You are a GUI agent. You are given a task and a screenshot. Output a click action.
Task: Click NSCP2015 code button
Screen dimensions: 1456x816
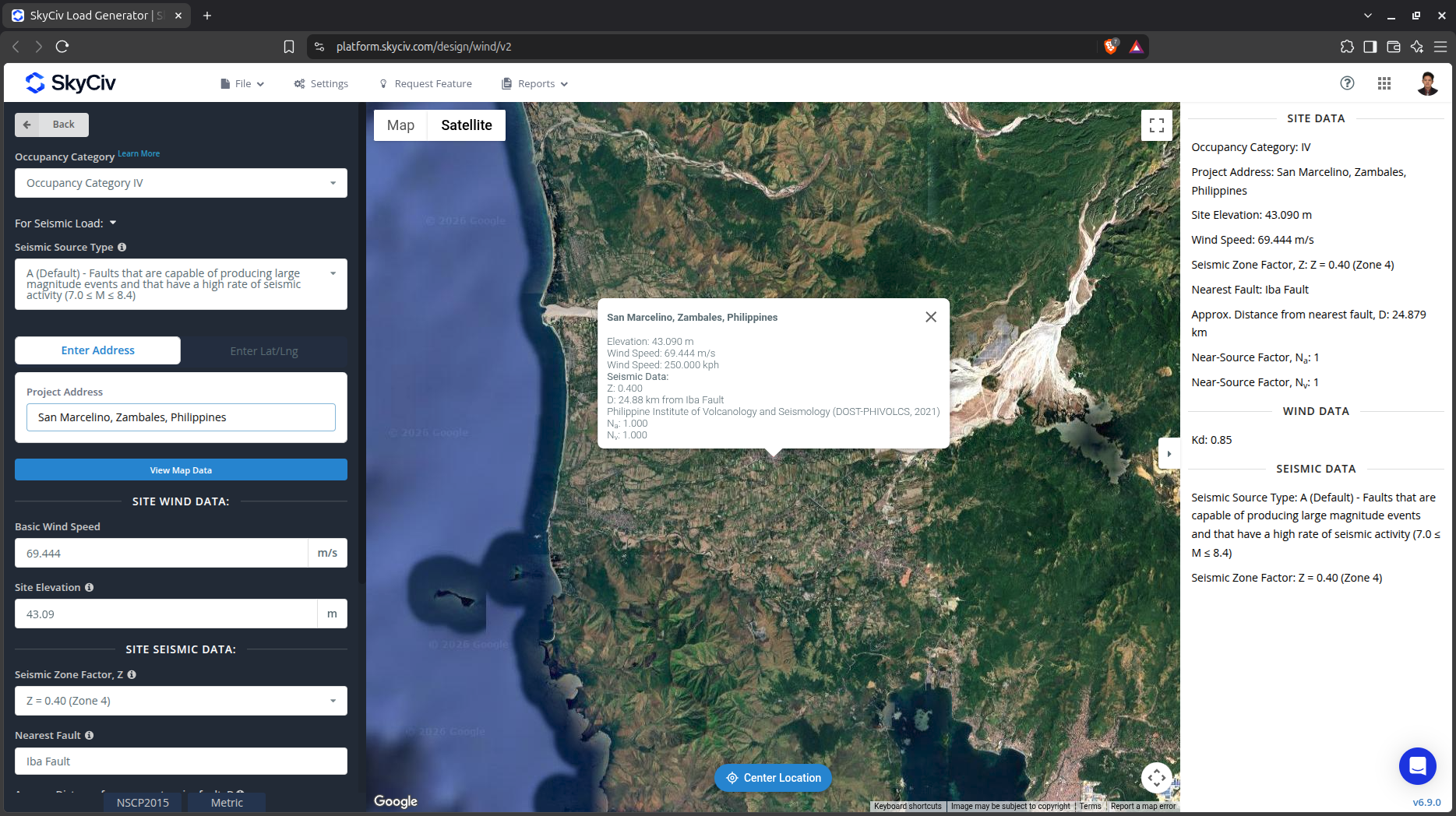[x=143, y=803]
